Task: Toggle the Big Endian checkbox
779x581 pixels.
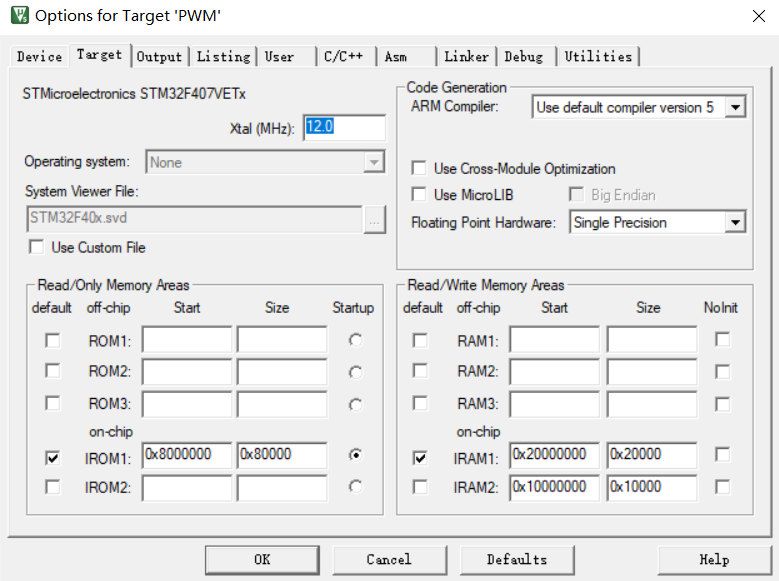Action: tap(576, 194)
